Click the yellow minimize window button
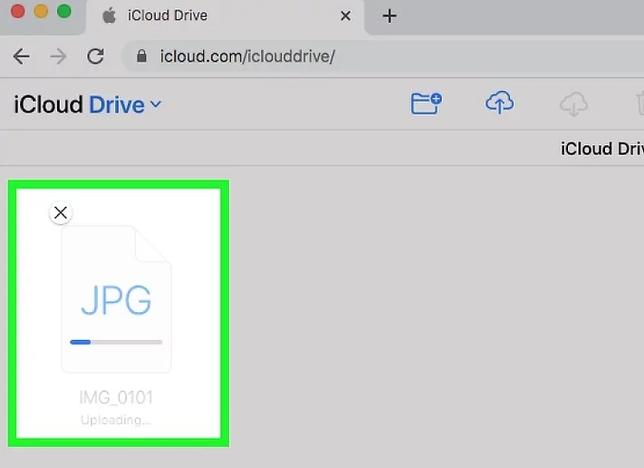Viewport: 644px width, 468px height. pos(41,11)
